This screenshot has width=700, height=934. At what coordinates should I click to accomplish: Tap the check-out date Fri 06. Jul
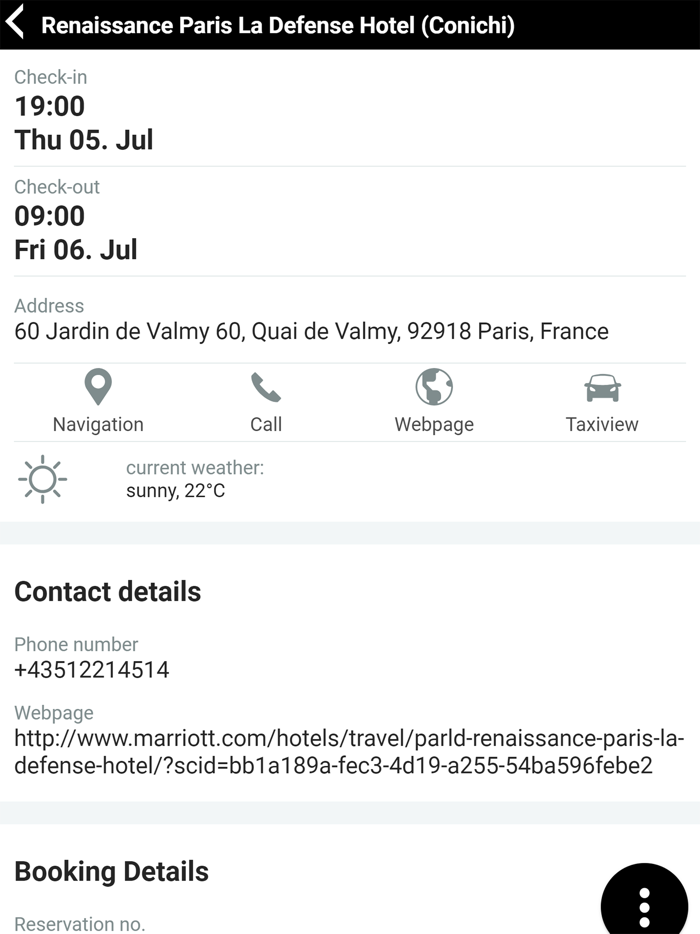pyautogui.click(x=76, y=249)
